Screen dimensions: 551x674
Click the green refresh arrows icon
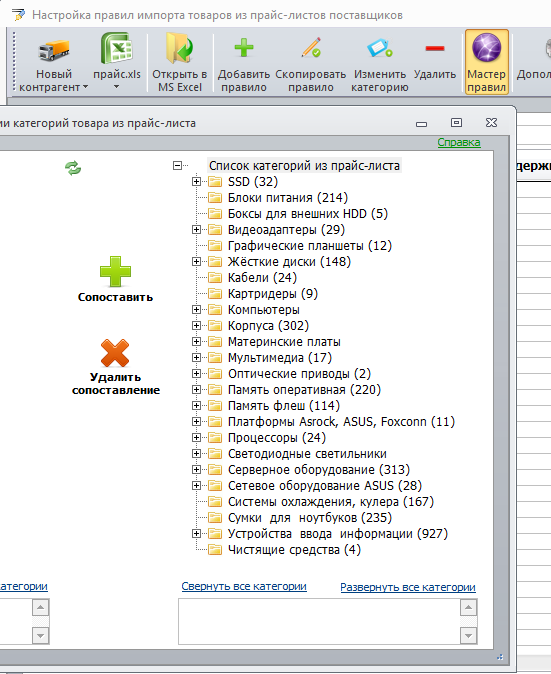tap(73, 168)
